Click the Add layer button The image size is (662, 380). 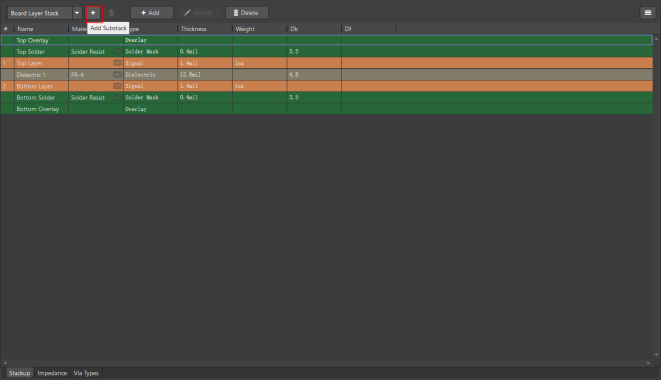[152, 13]
